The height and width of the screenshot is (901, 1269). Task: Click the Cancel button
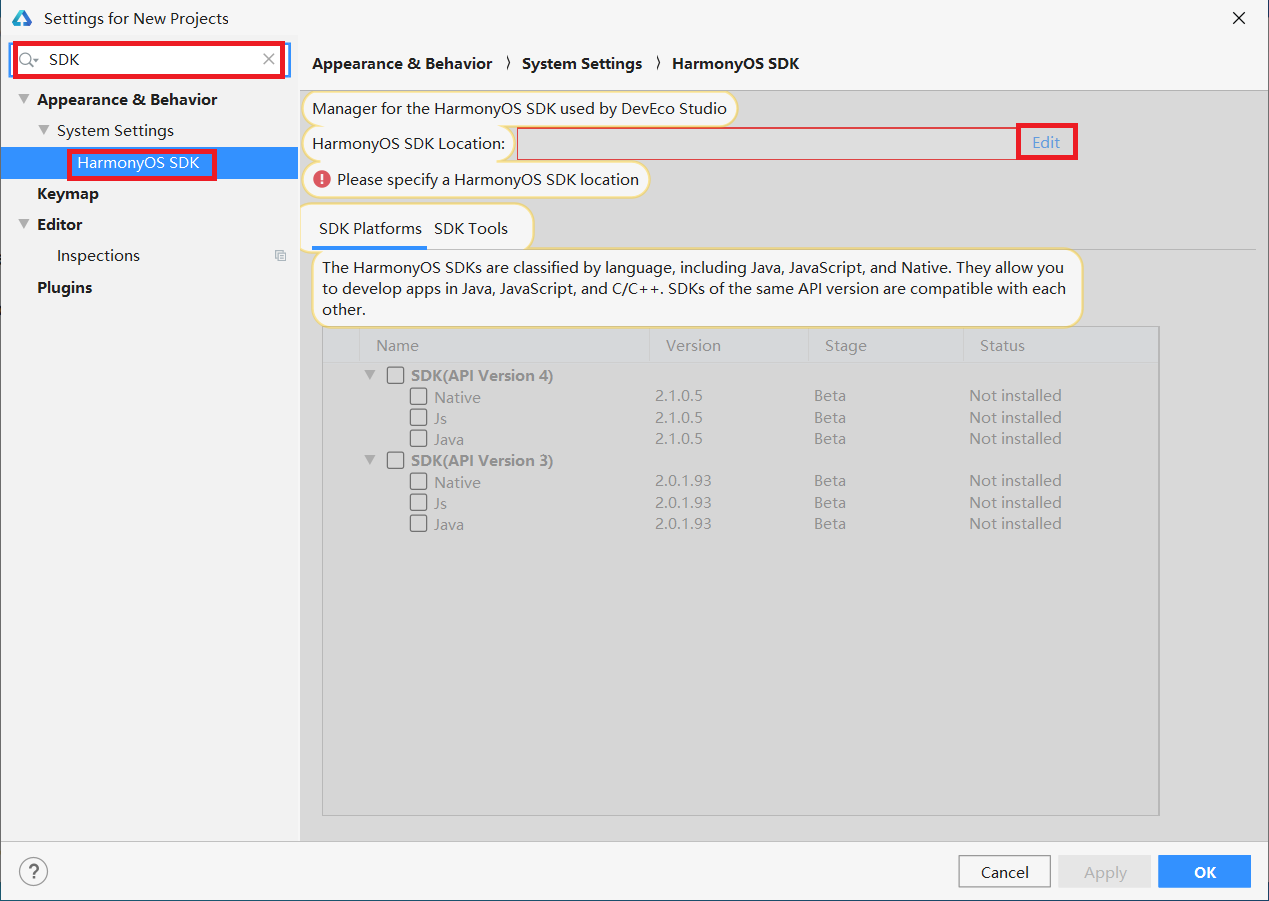click(x=1004, y=872)
